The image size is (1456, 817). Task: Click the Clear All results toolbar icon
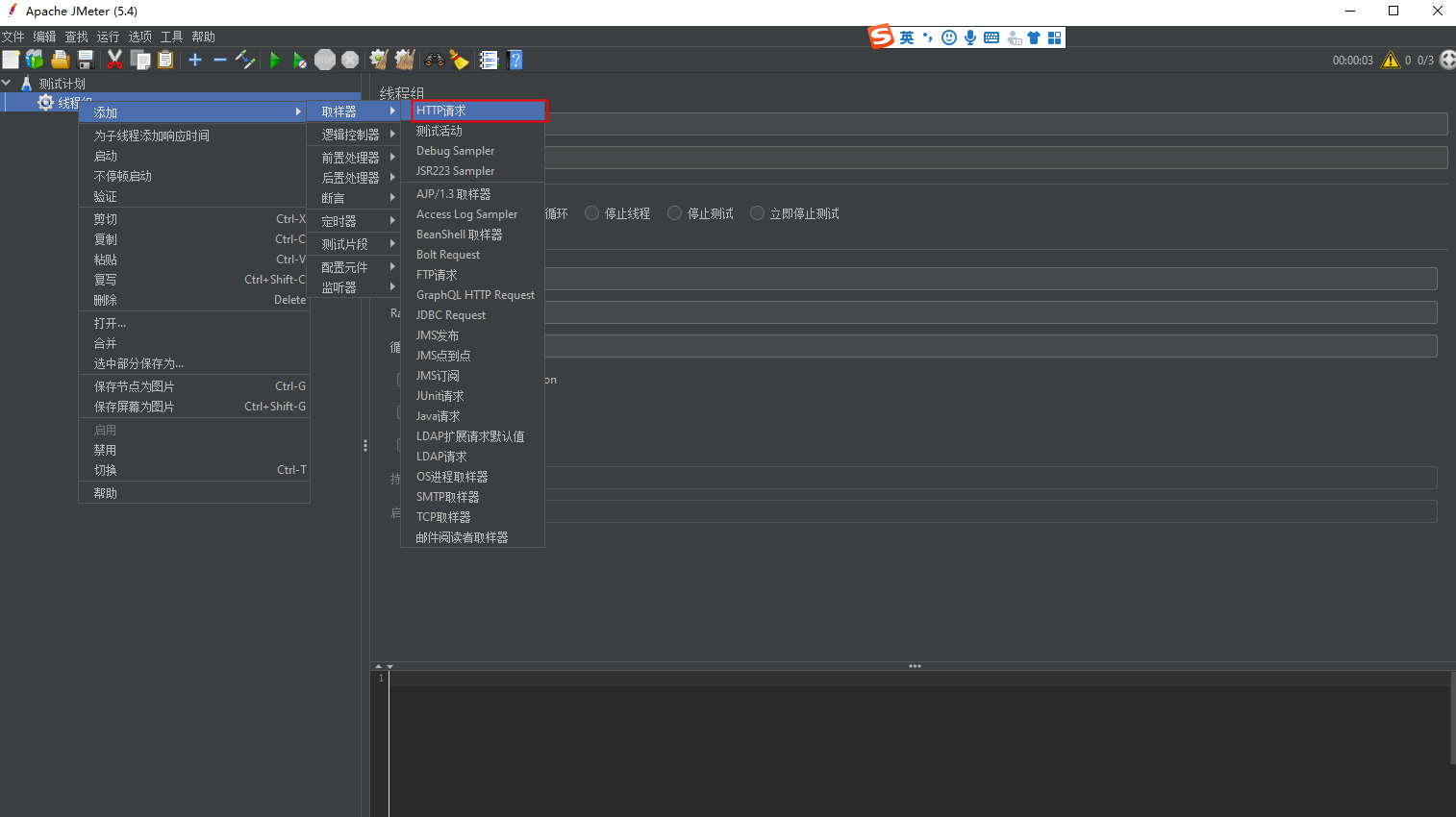[x=405, y=60]
